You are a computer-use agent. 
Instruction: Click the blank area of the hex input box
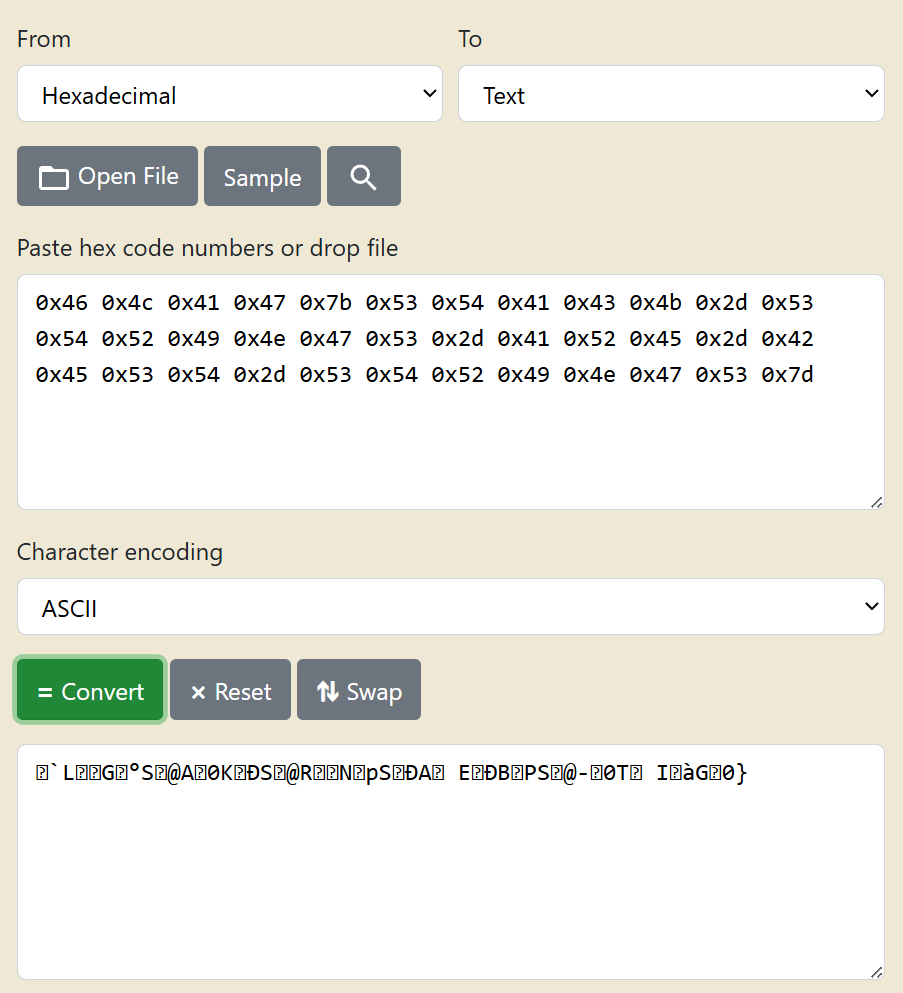450,450
